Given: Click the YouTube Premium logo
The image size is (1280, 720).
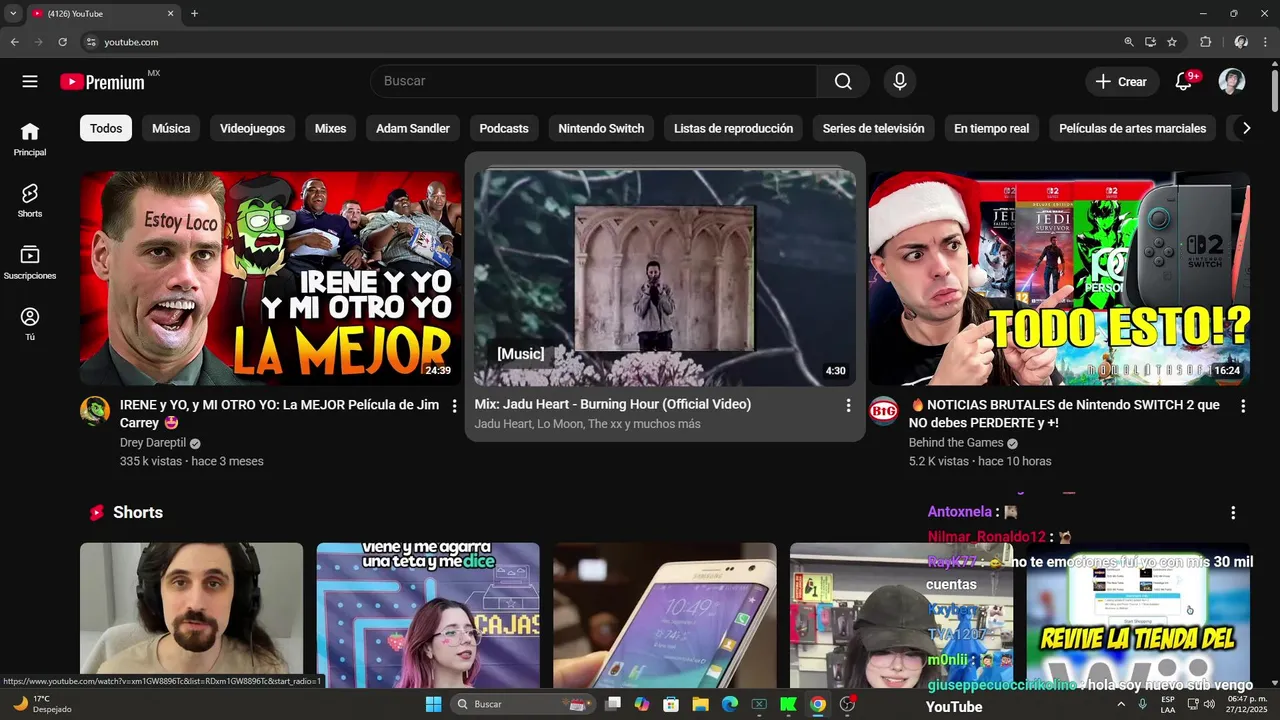Looking at the screenshot, I should [x=103, y=82].
